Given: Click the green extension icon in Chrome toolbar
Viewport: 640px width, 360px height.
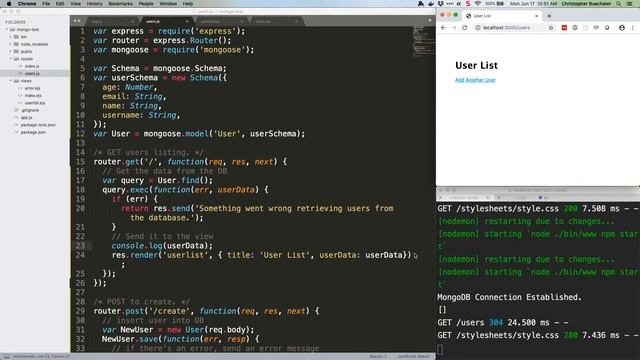Looking at the screenshot, I should click(x=575, y=28).
